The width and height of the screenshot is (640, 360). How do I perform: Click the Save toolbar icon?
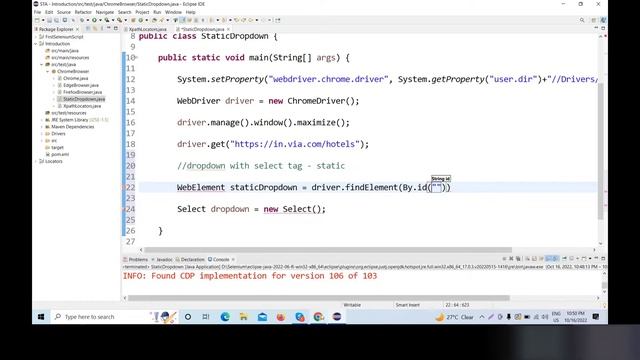[x=49, y=20]
